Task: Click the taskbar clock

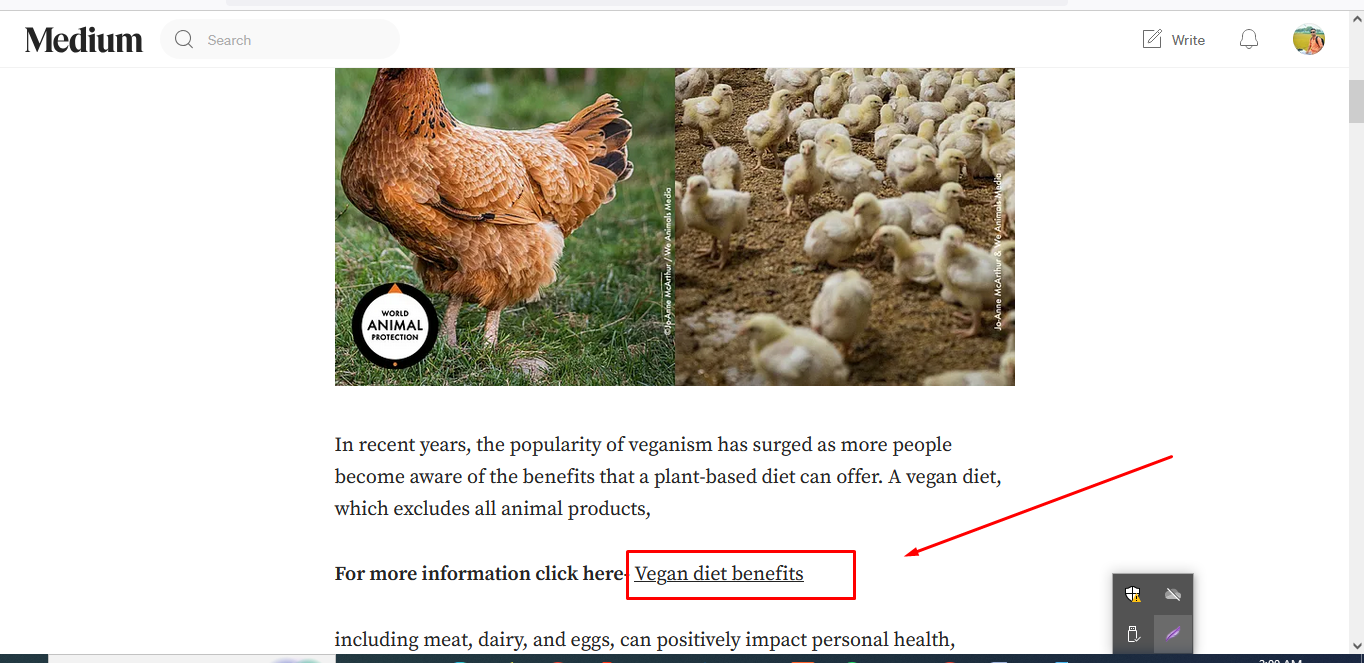Action: click(x=1280, y=659)
